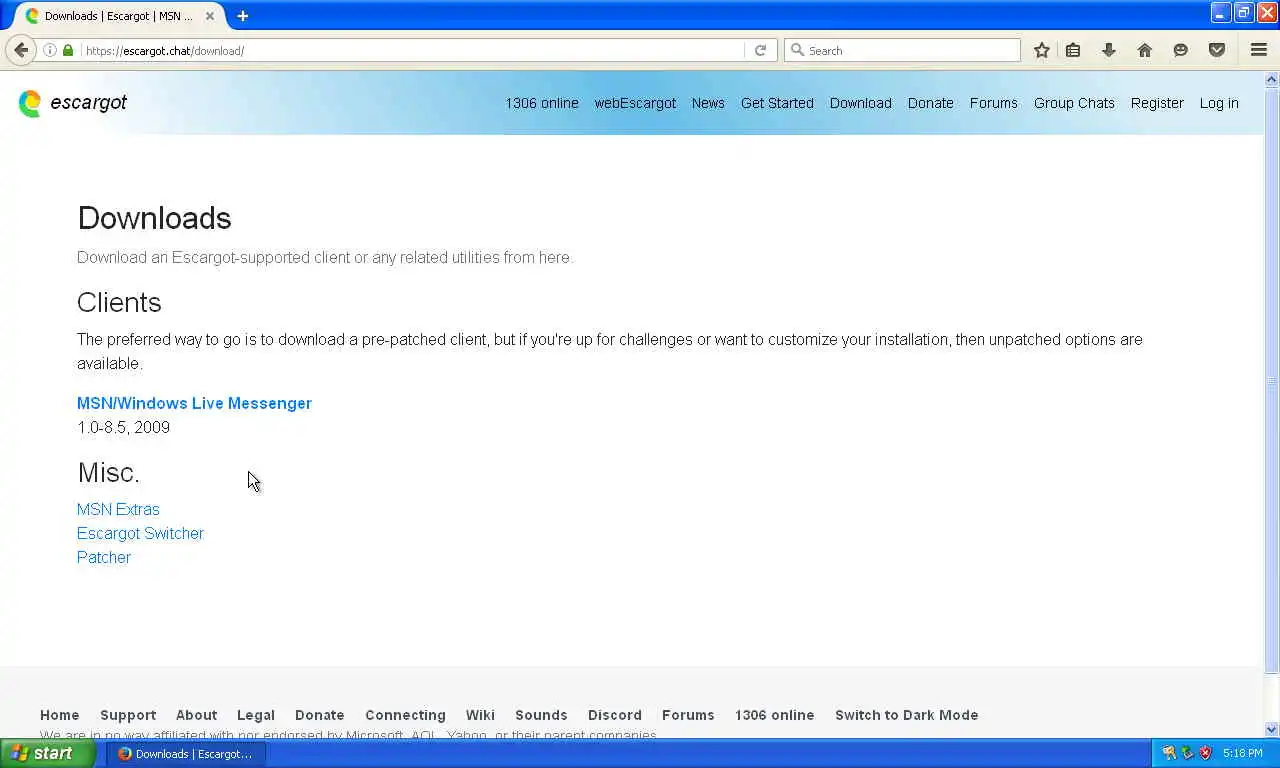1280x768 pixels.
Task: Close the Downloads | Escargot tab
Action: pos(210,16)
